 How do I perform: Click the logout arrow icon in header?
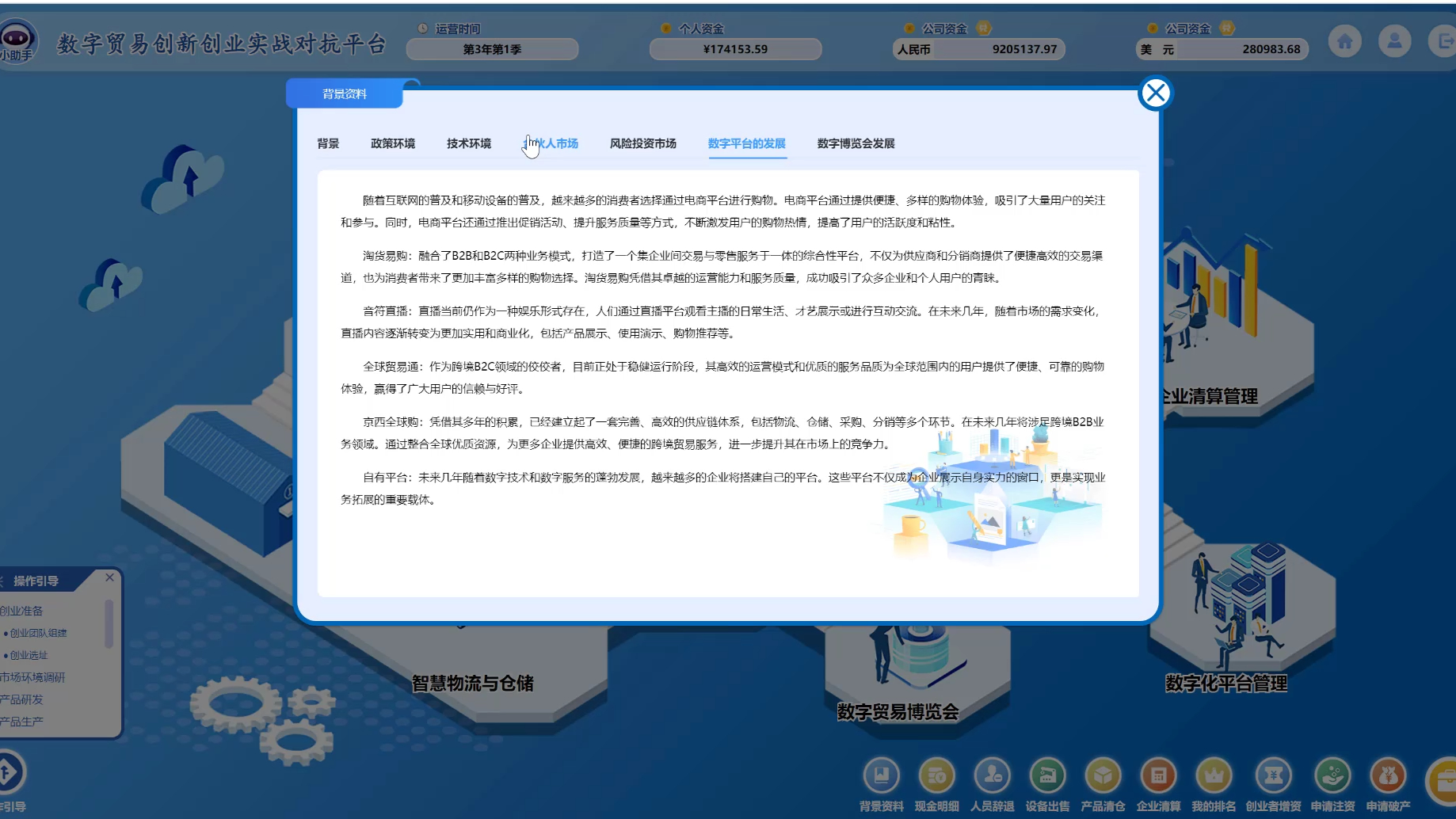[x=1442, y=41]
